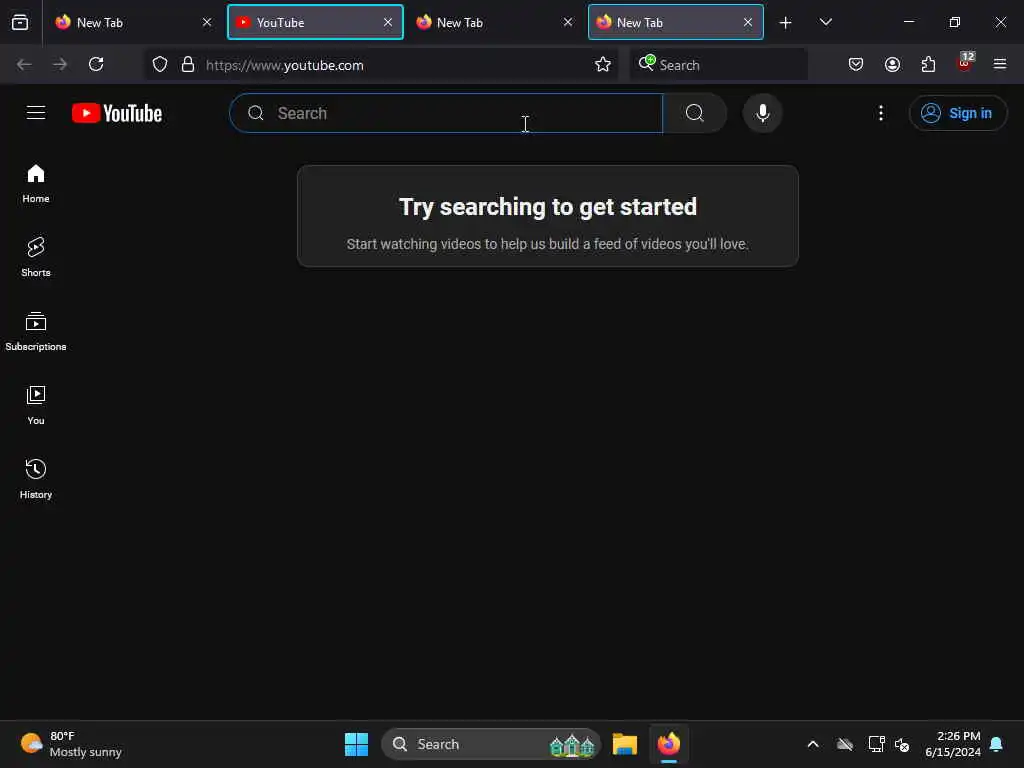Open the YouTube hamburger guide menu

pos(36,113)
